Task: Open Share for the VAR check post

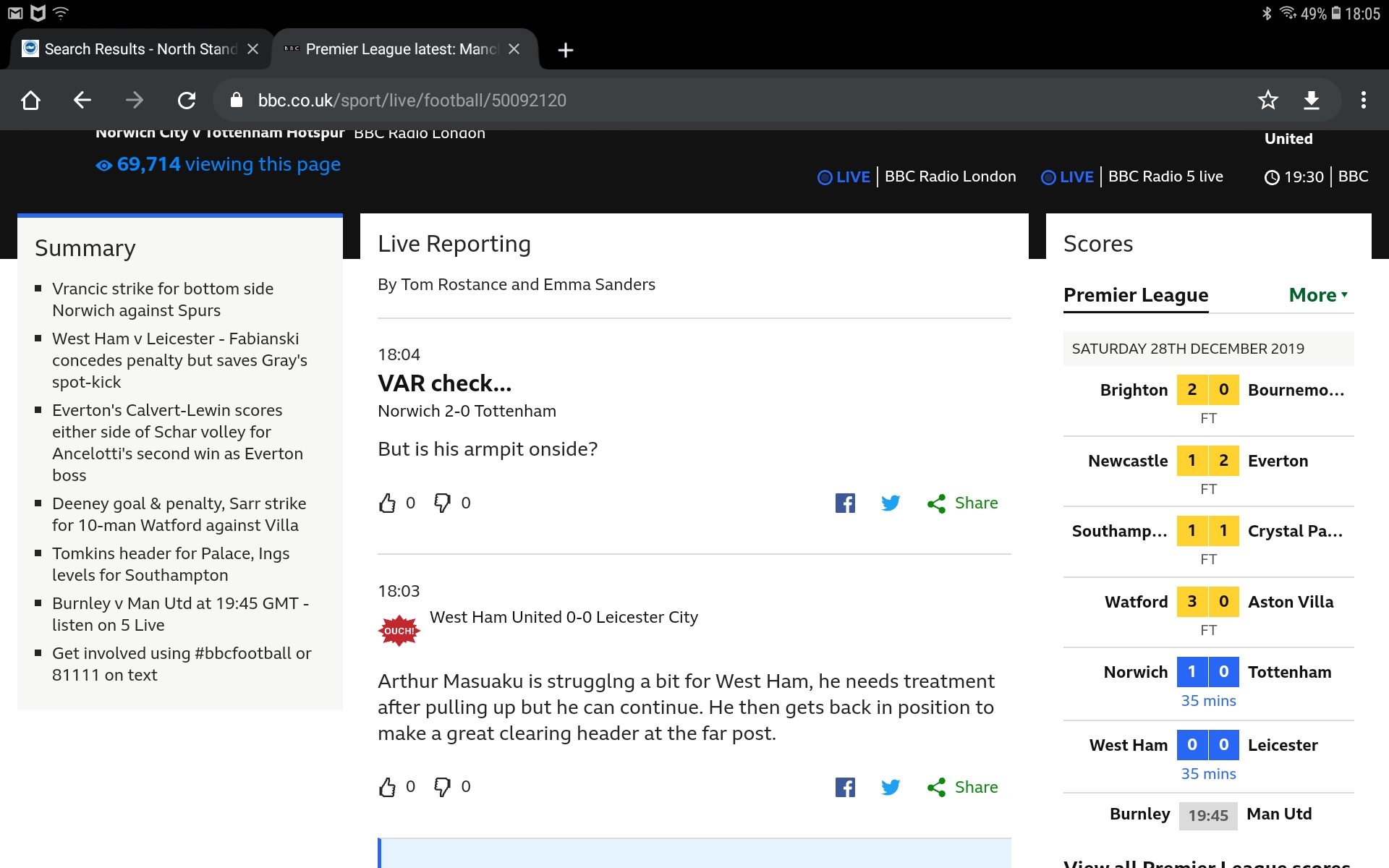Action: point(962,503)
